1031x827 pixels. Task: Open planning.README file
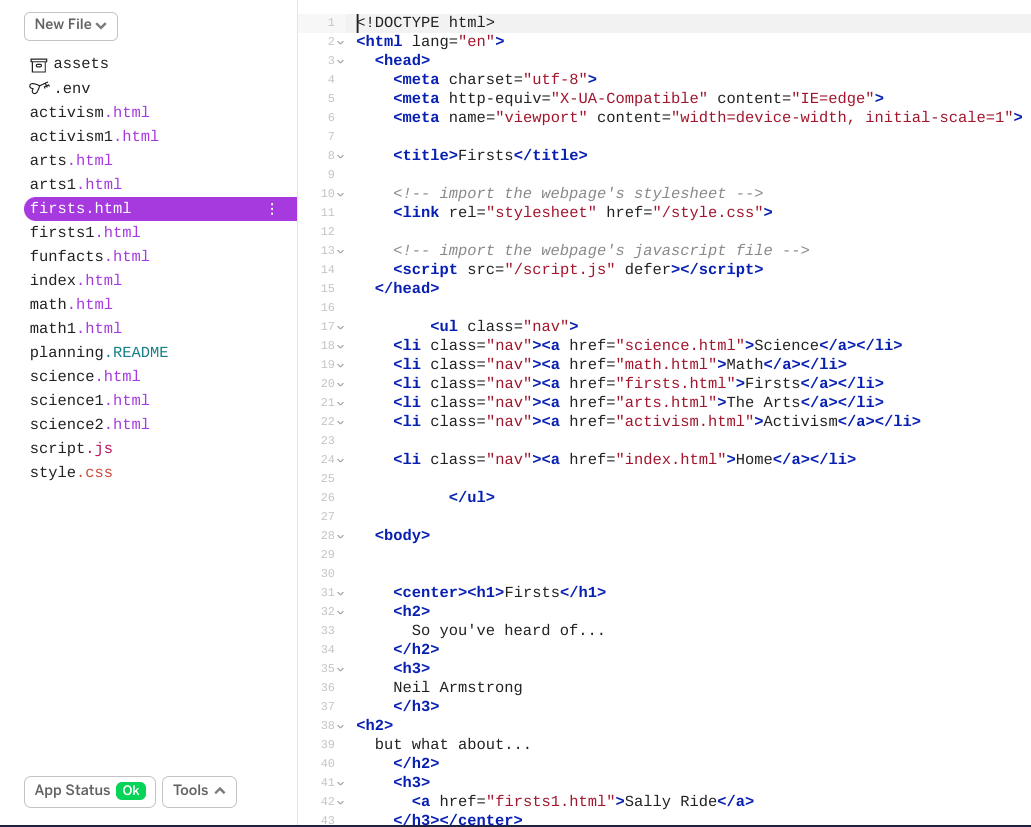(99, 352)
